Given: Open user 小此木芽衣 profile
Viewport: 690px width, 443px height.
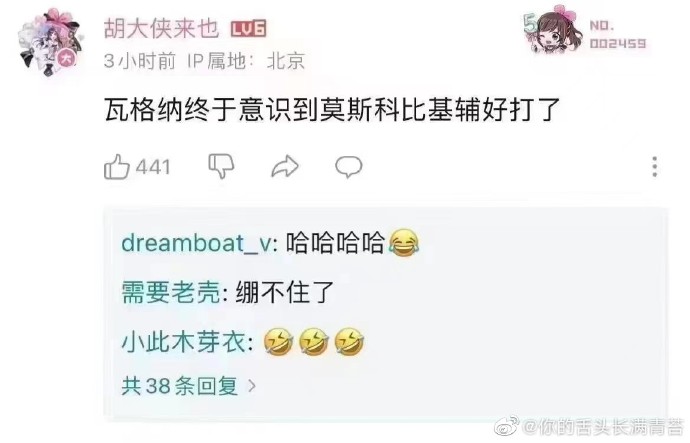Looking at the screenshot, I should tap(184, 342).
